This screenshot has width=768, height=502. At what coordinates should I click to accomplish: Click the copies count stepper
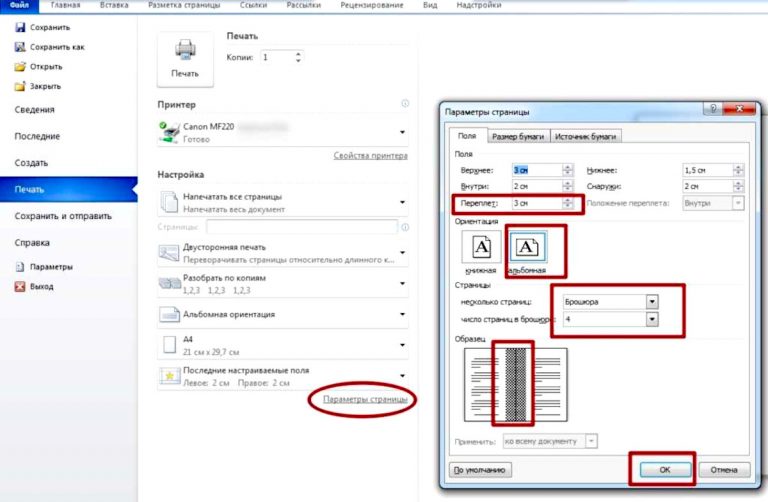(x=298, y=57)
